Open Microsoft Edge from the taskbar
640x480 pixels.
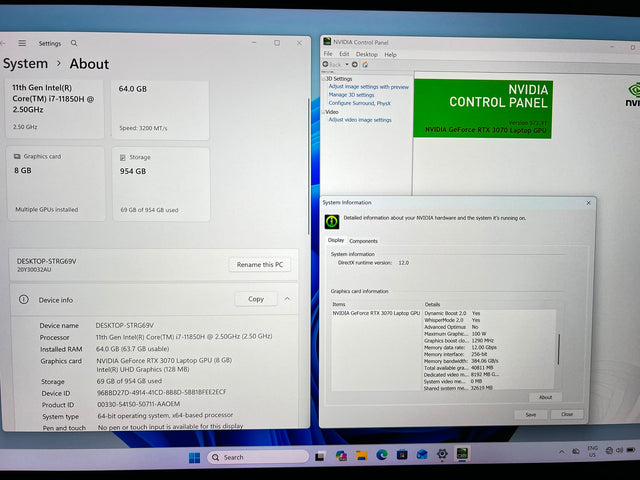pyautogui.click(x=382, y=454)
